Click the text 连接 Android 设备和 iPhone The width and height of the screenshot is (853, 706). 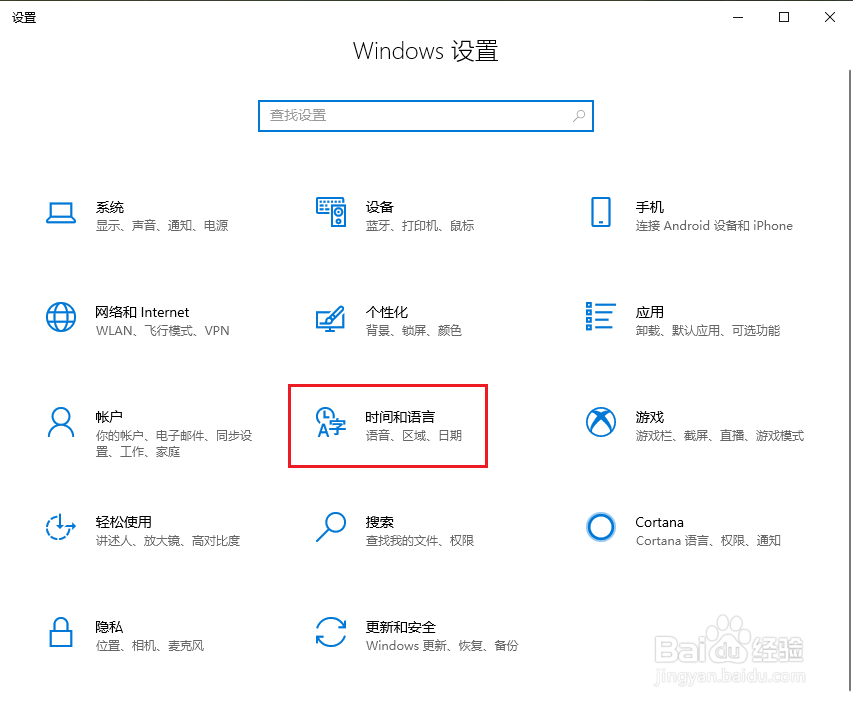(714, 226)
